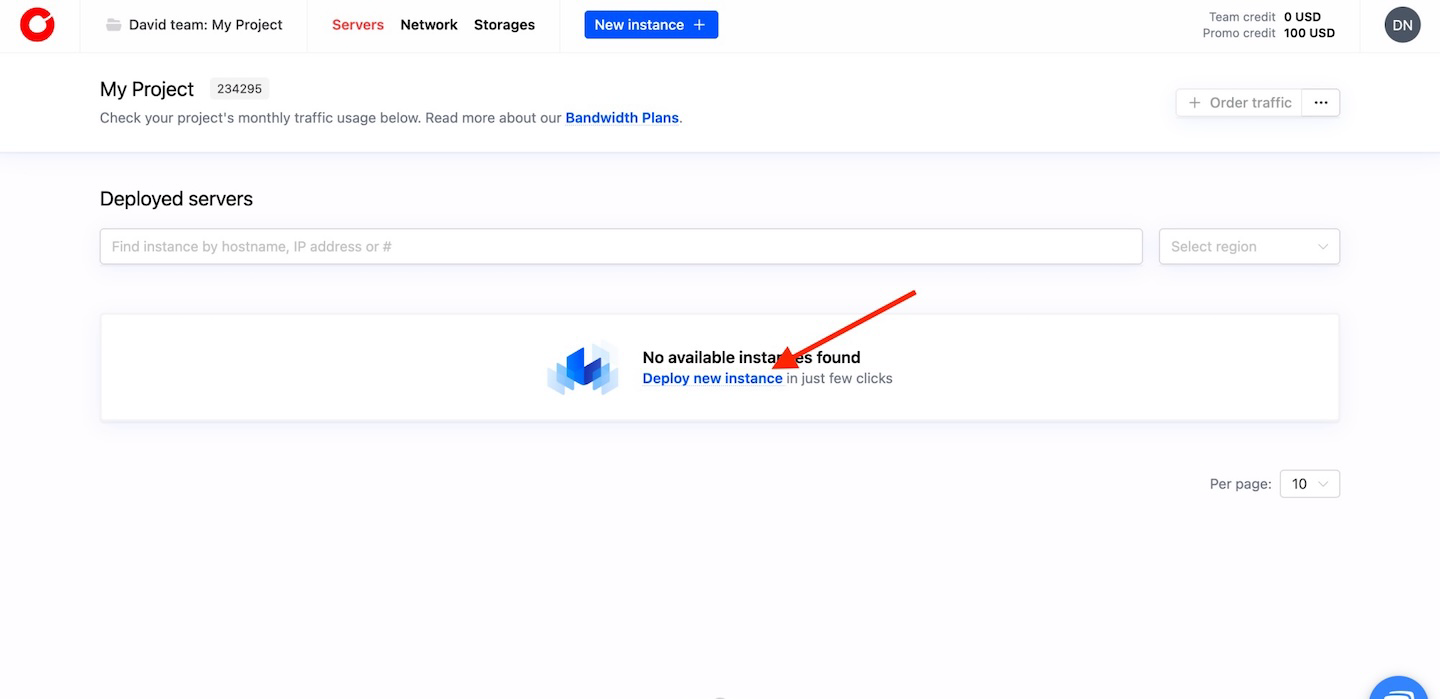
Task: Click the project ID badge 234295
Action: coord(239,89)
